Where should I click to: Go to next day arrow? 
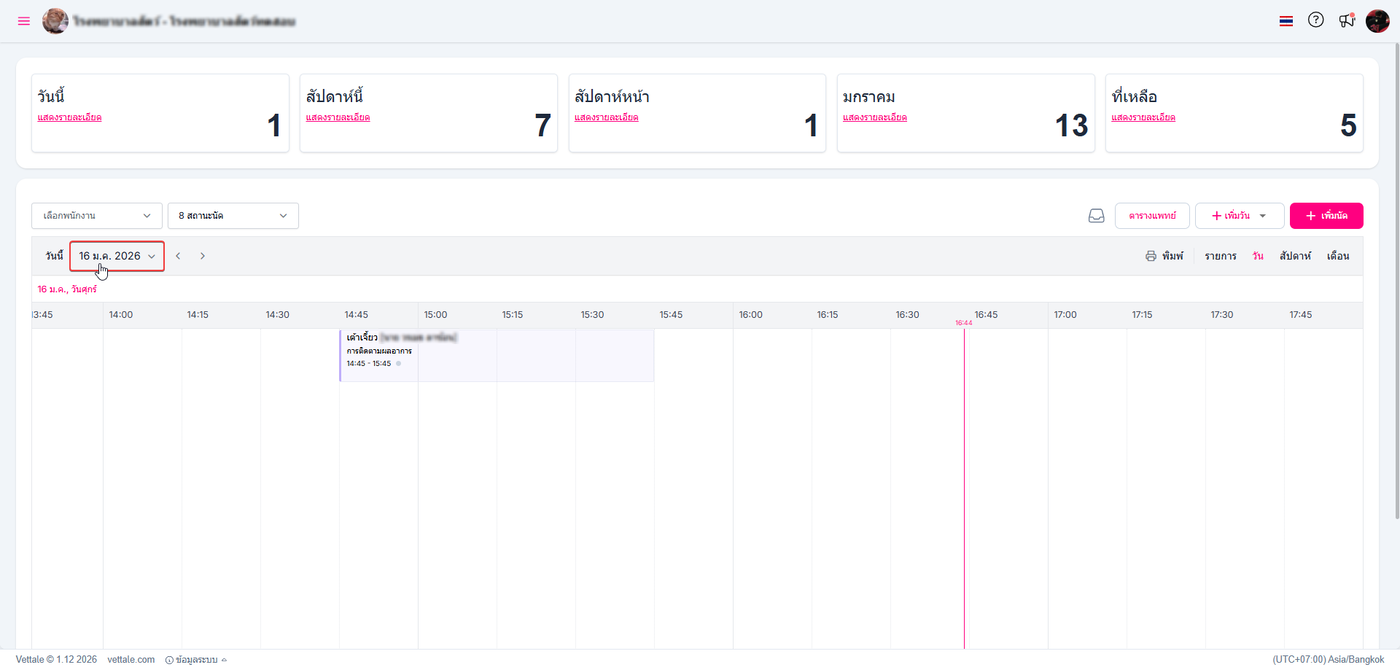pyautogui.click(x=202, y=256)
